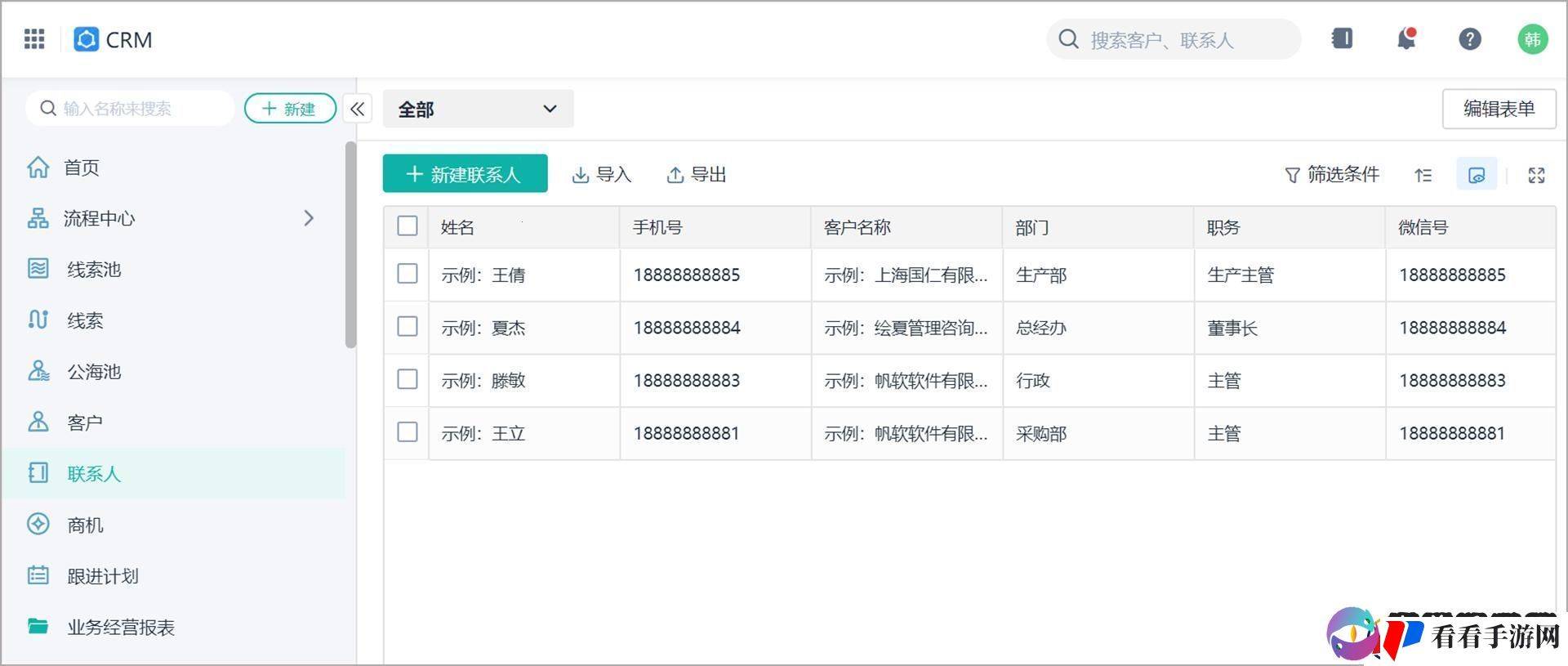Click the 首页 home icon
The width and height of the screenshot is (1568, 666).
click(38, 167)
